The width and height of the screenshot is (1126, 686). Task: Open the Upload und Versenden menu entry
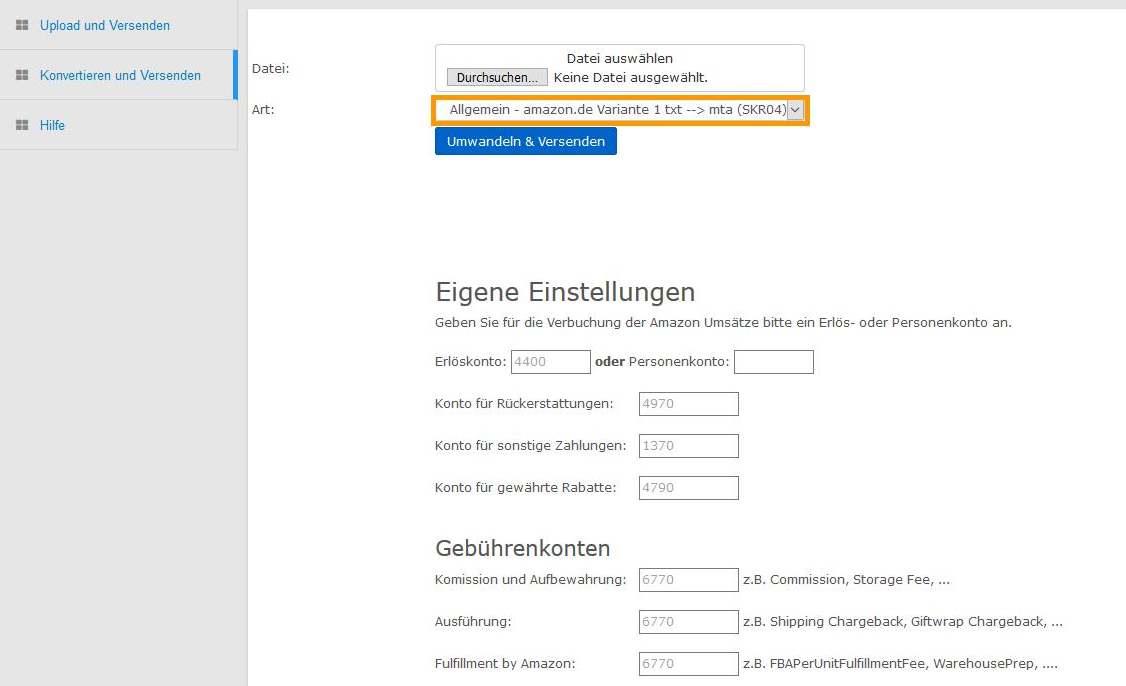point(105,25)
